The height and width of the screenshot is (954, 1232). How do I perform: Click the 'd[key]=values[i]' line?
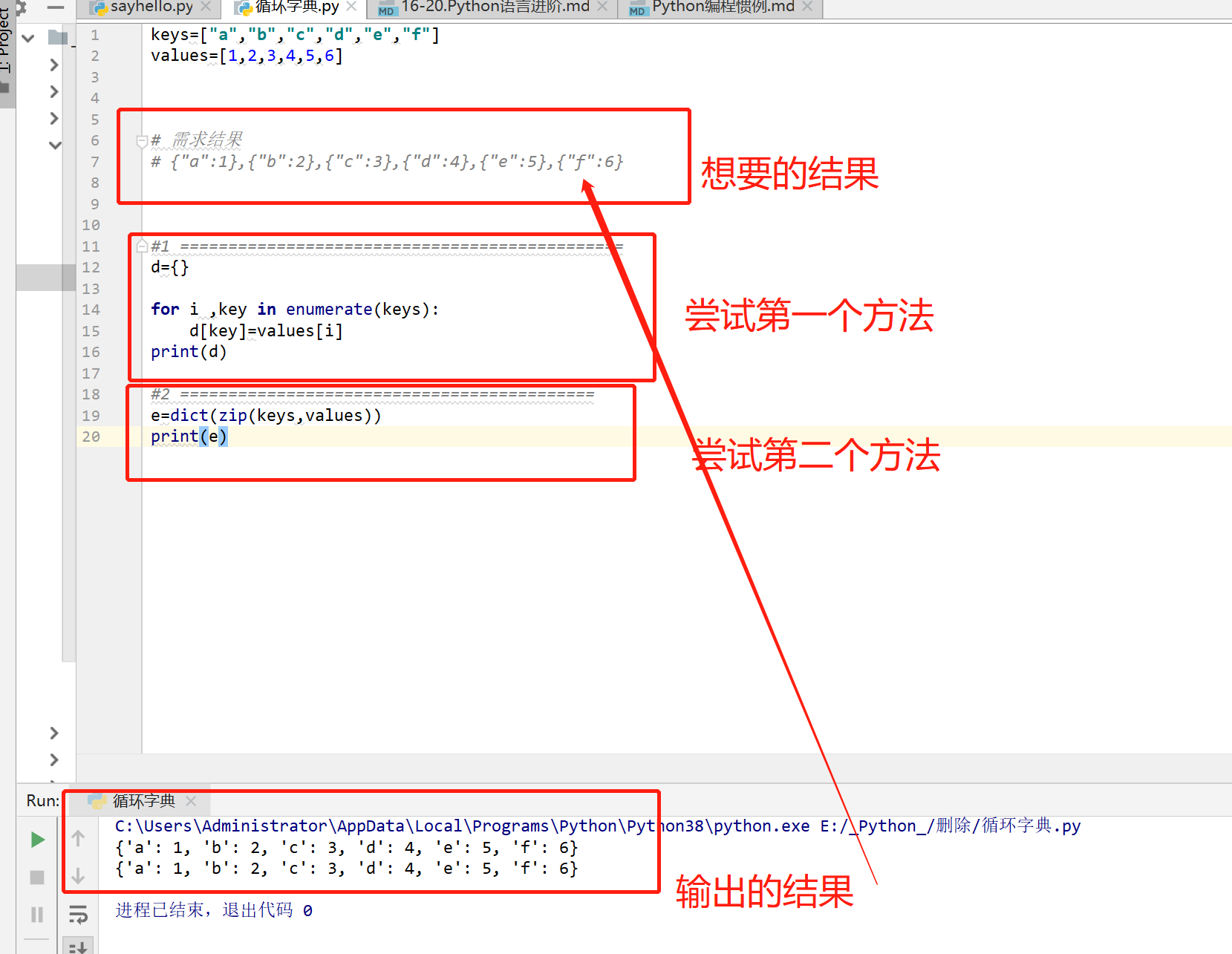tap(266, 331)
